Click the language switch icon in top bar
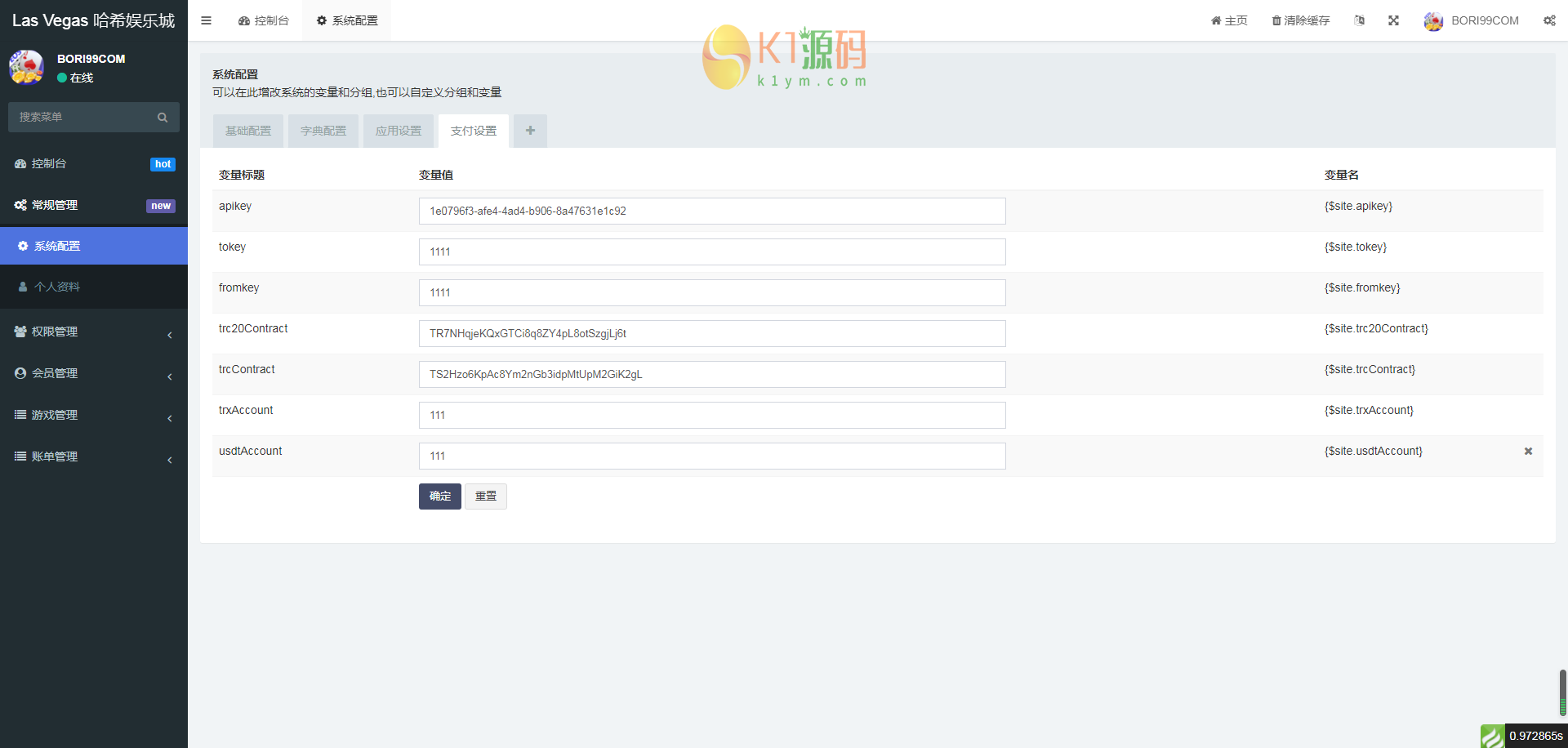 tap(1359, 20)
